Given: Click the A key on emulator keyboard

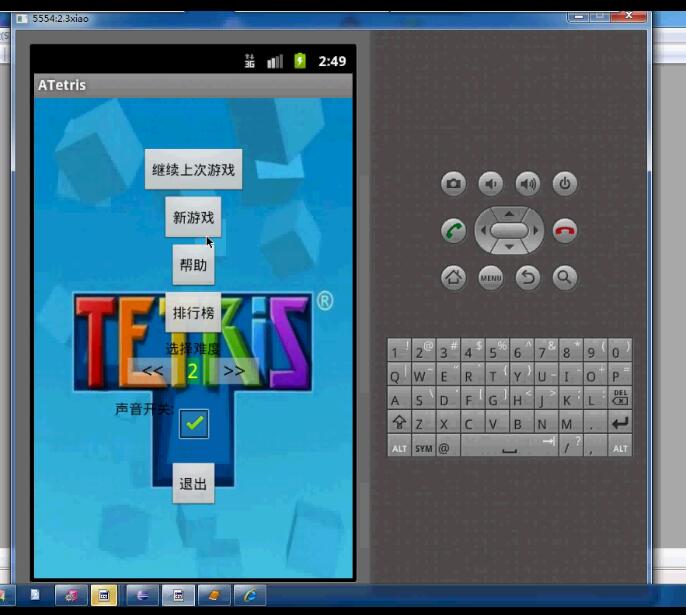Looking at the screenshot, I should point(399,398).
